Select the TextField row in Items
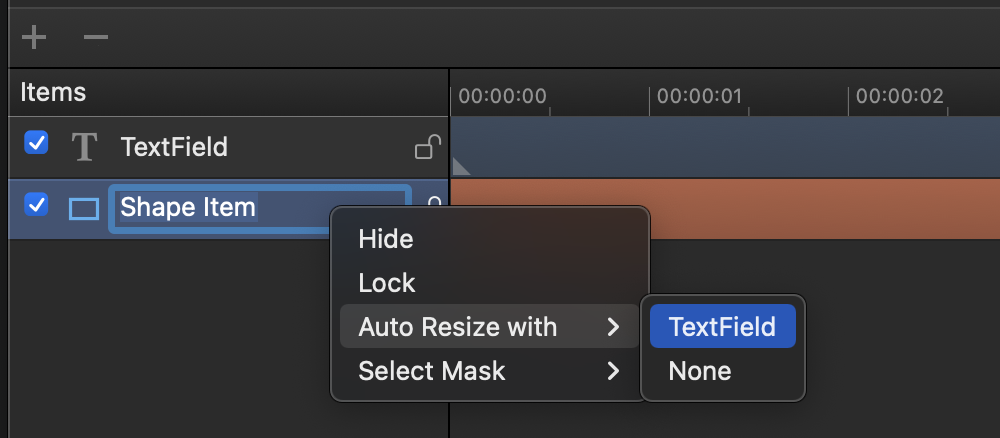The width and height of the screenshot is (1000, 438). pyautogui.click(x=228, y=147)
